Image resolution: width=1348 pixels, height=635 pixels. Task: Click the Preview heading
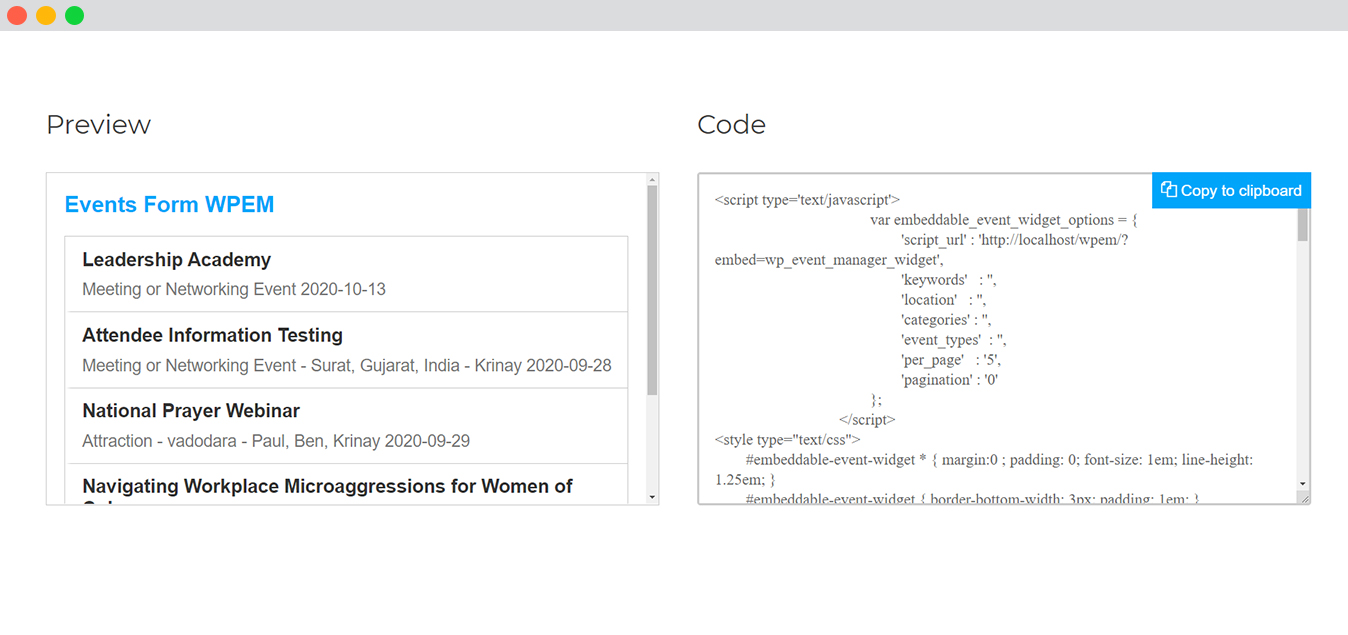[99, 125]
